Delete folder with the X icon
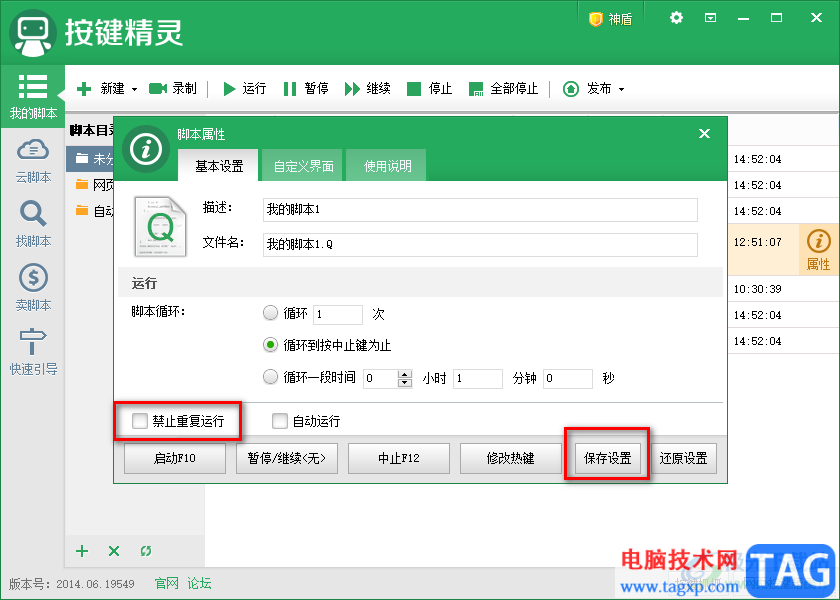The width and height of the screenshot is (840, 600). [114, 551]
